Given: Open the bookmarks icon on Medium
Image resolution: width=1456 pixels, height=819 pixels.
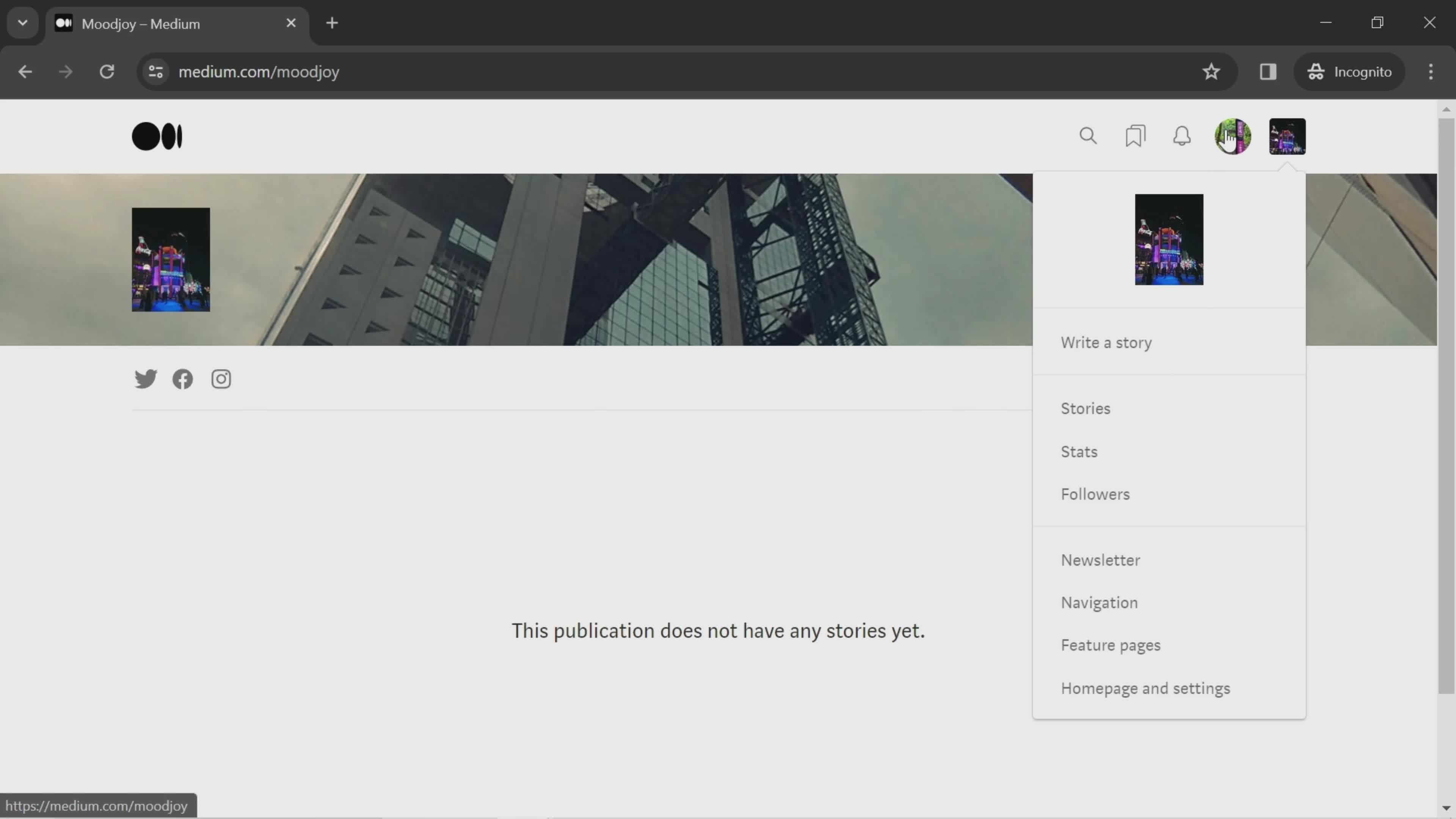Looking at the screenshot, I should pos(1135,136).
